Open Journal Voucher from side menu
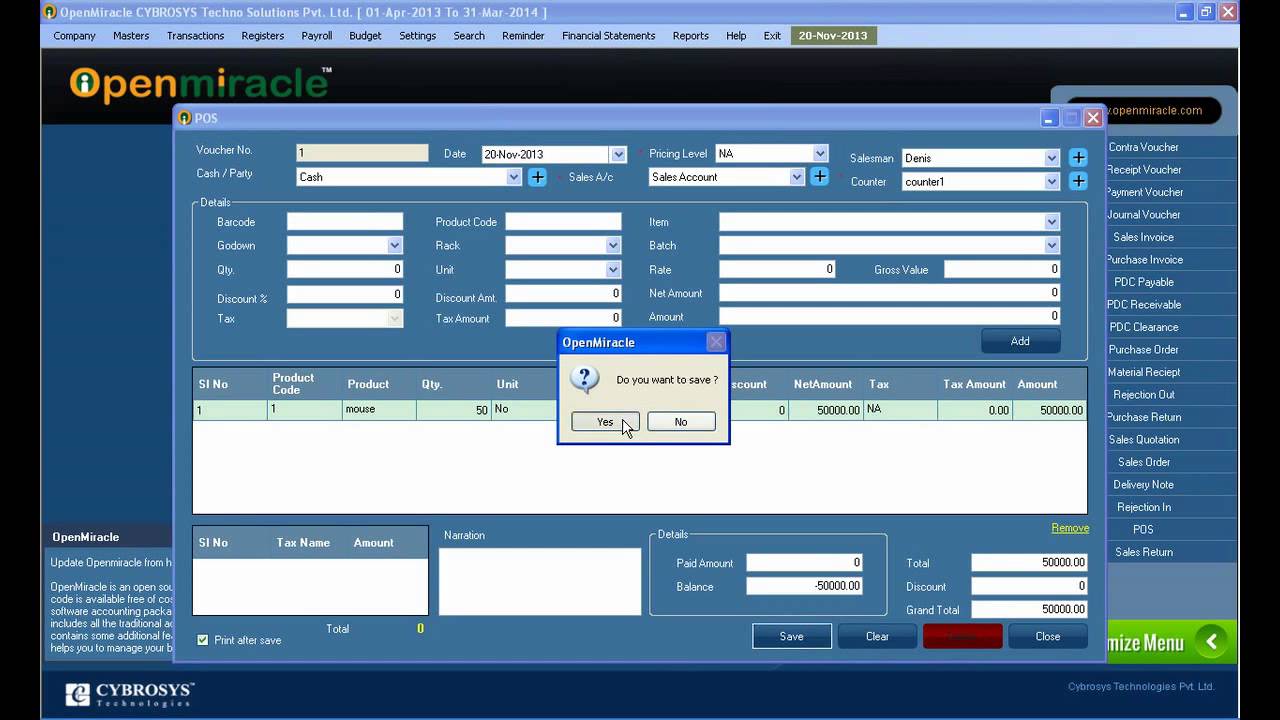1280x720 pixels. (1143, 215)
